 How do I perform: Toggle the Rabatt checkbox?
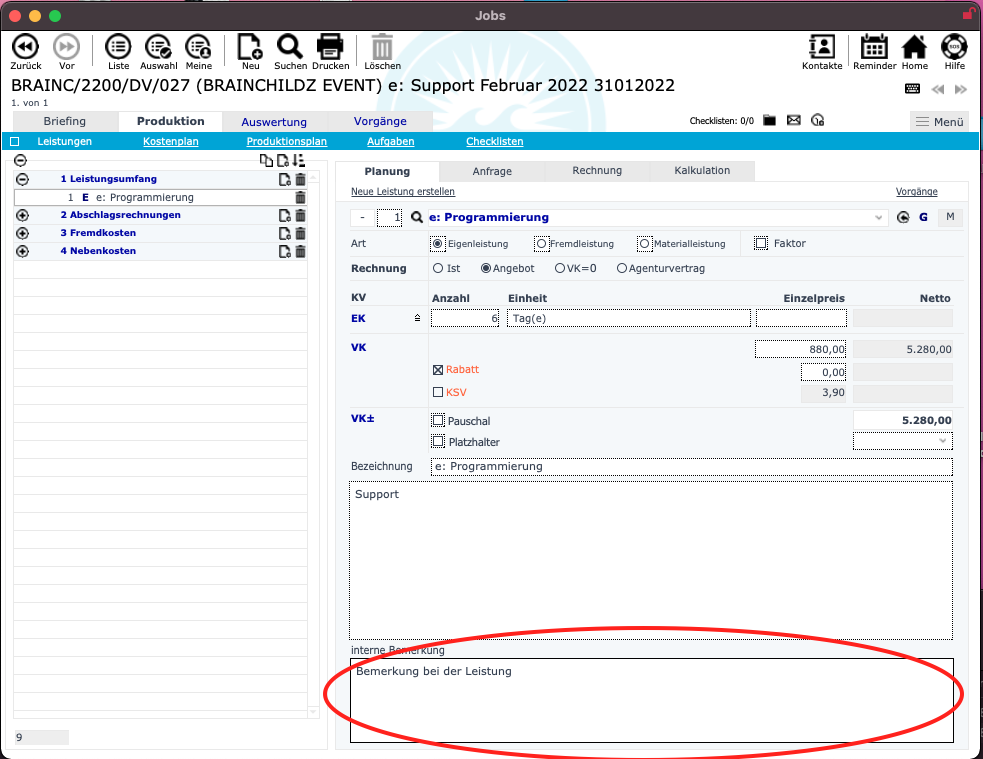(438, 370)
